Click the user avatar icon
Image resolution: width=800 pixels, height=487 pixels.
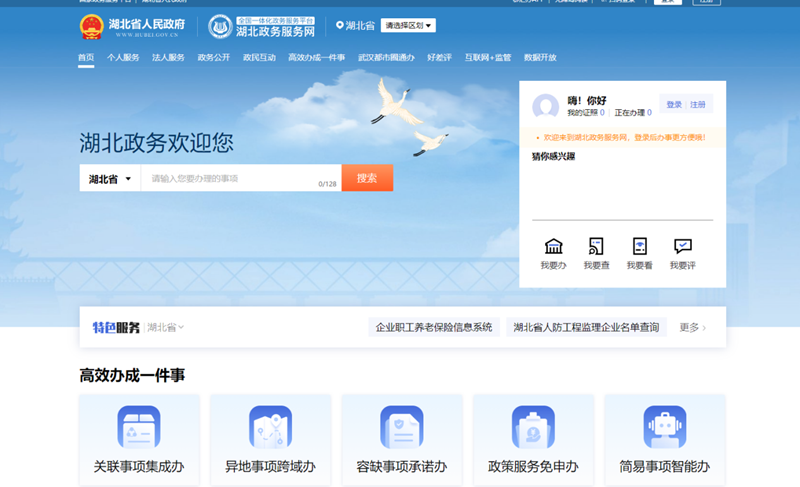(545, 106)
